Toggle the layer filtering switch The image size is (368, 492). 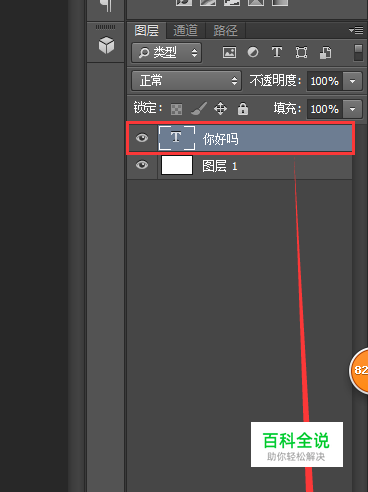pyautogui.click(x=358, y=53)
